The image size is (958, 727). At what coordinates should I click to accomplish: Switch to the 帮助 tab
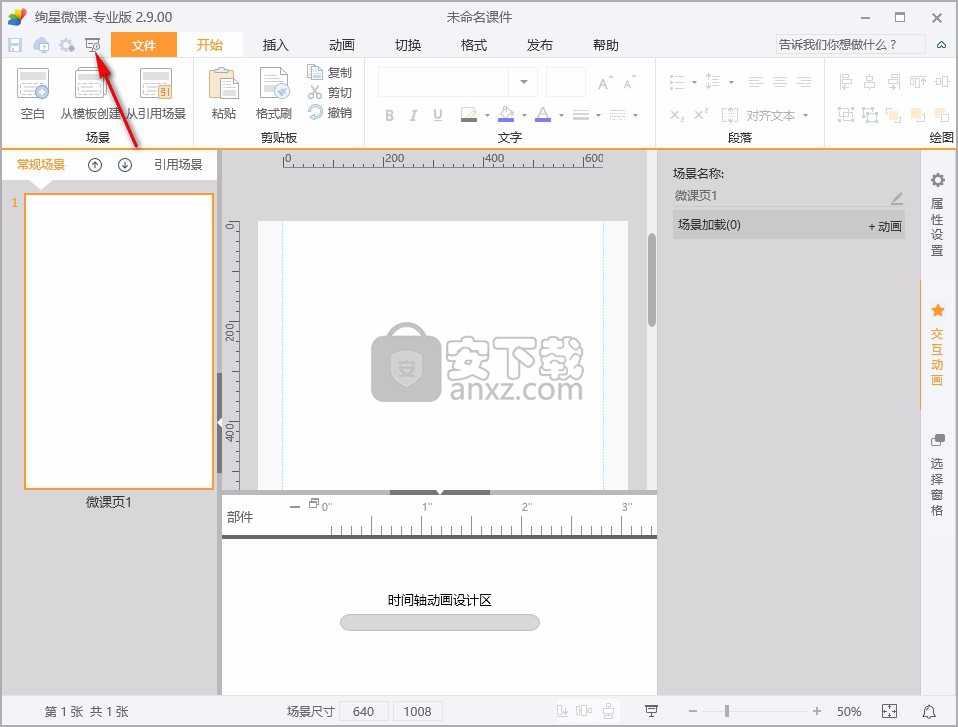click(605, 45)
